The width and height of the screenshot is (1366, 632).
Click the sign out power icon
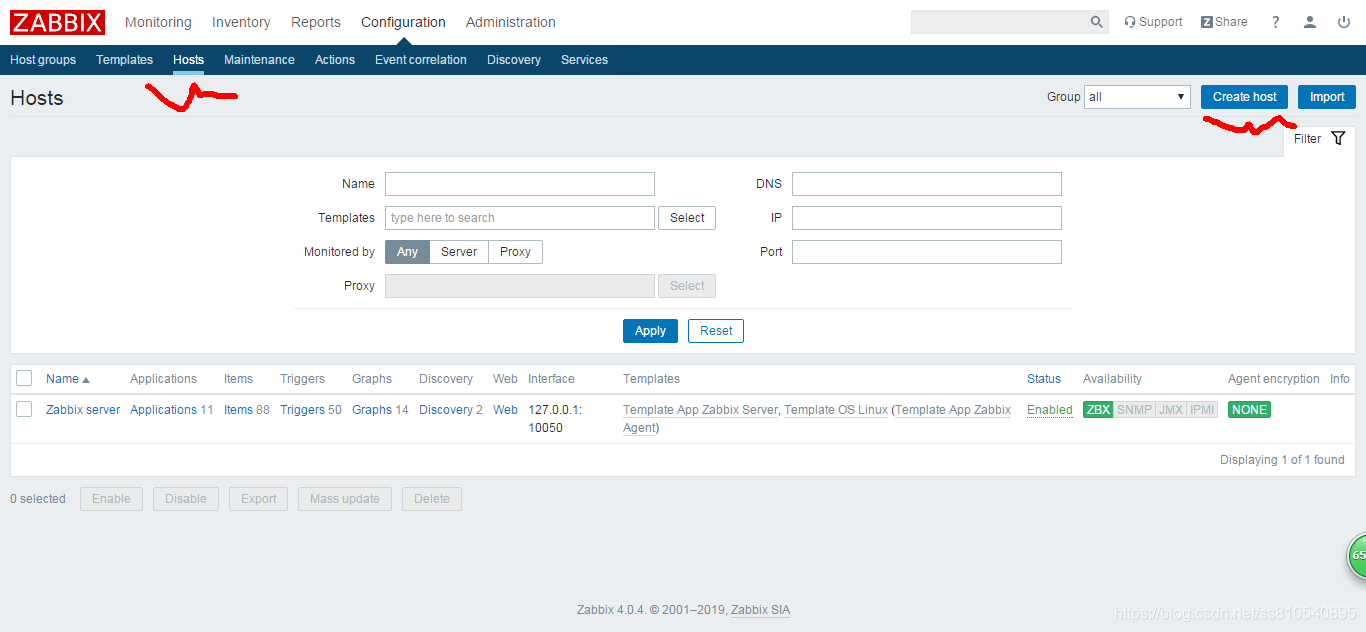pos(1343,22)
